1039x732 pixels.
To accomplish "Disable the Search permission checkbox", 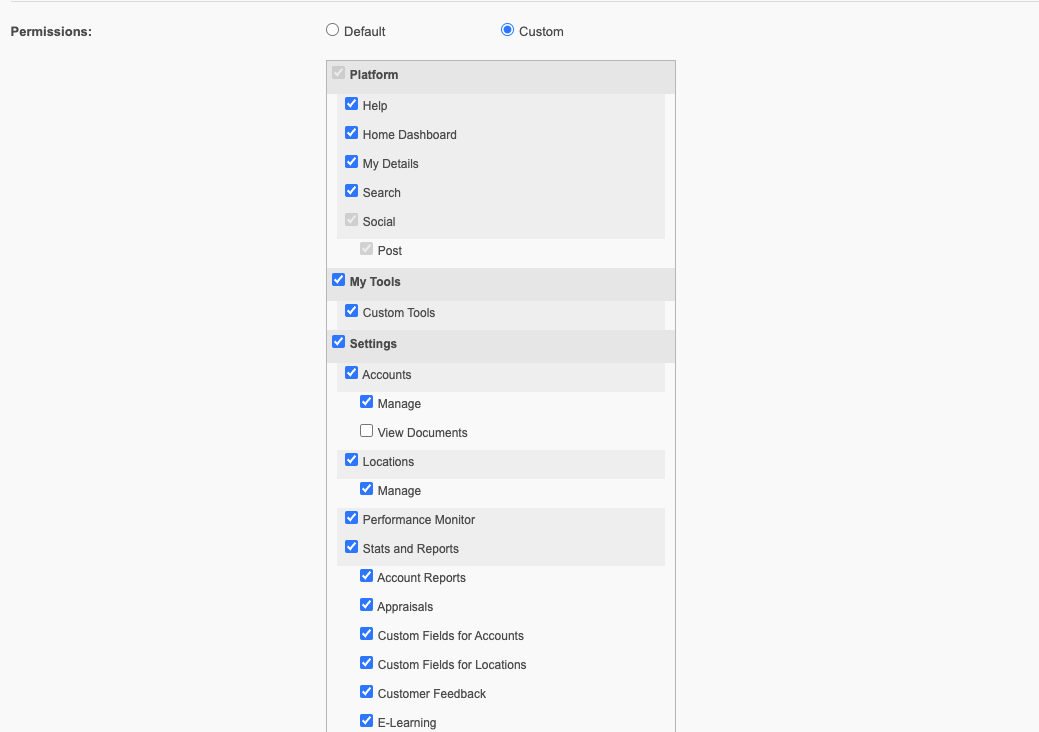I will pyautogui.click(x=352, y=191).
